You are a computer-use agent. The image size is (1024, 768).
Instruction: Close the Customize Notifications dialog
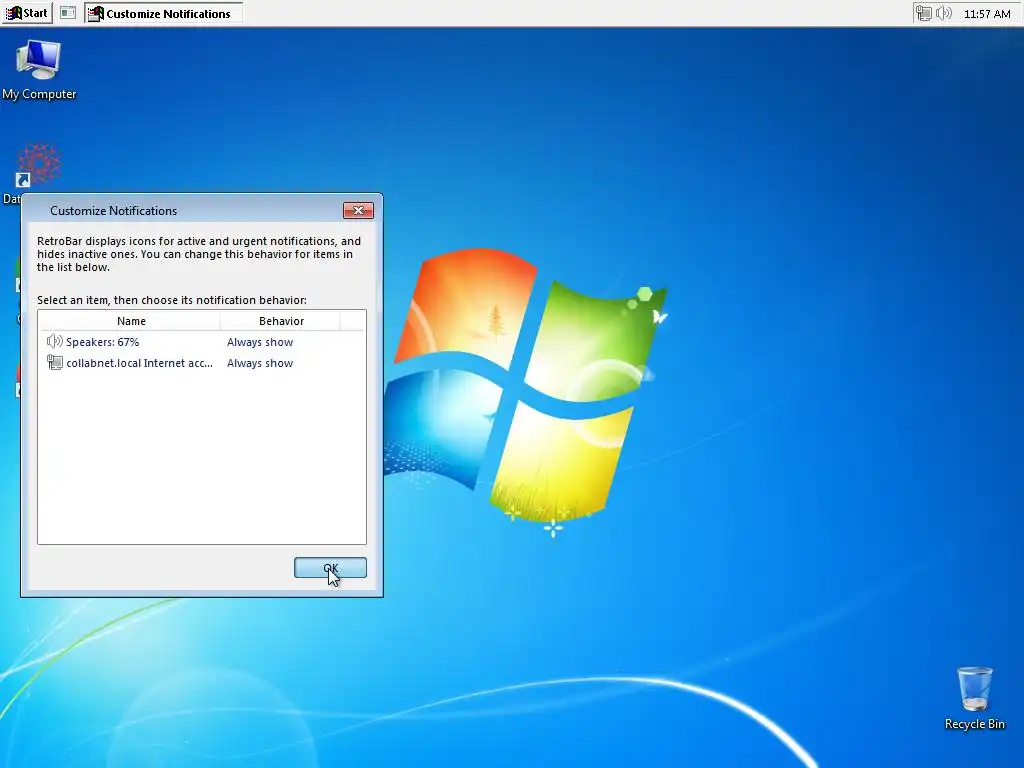(x=358, y=210)
